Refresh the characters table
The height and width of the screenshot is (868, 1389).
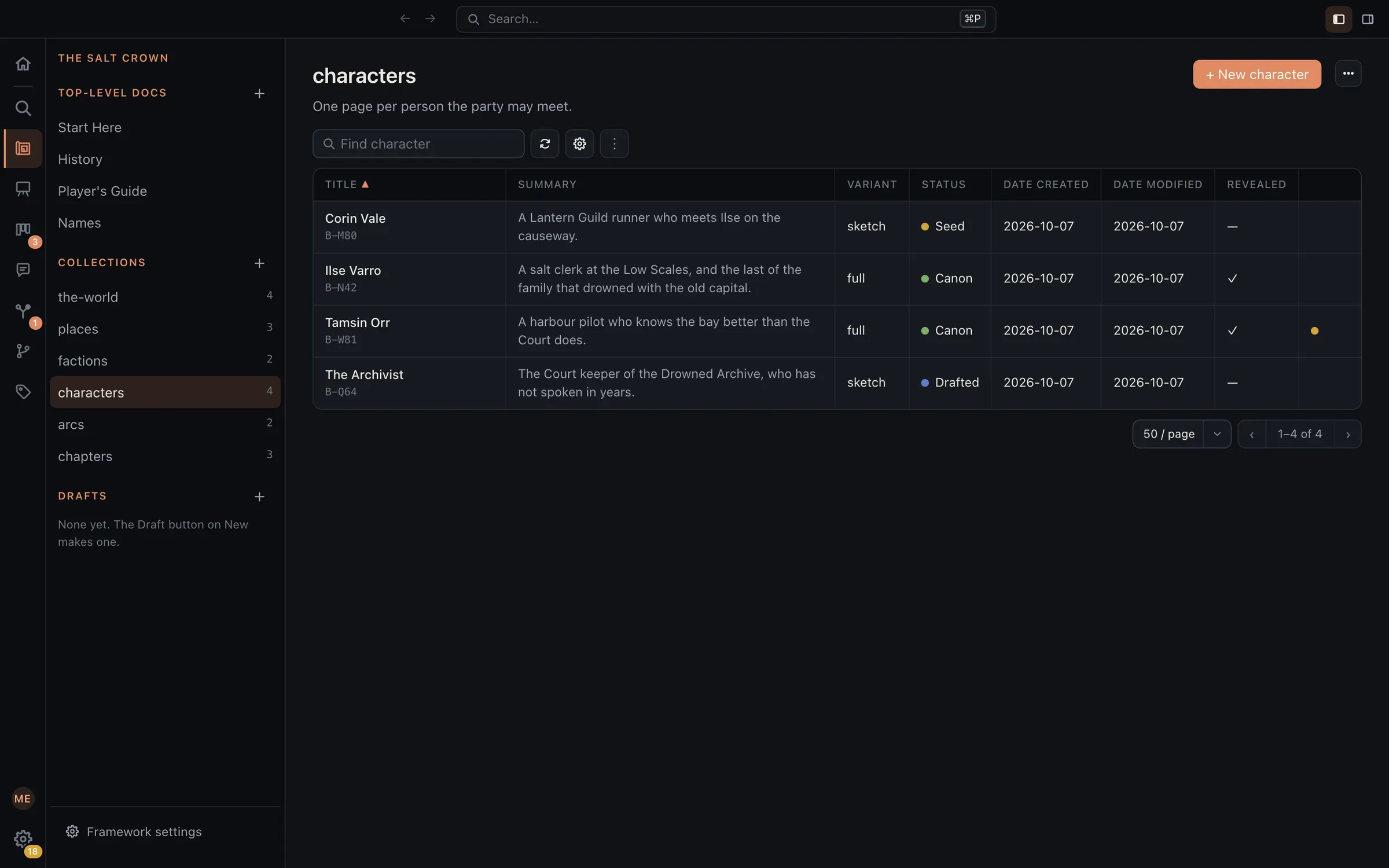pos(545,144)
